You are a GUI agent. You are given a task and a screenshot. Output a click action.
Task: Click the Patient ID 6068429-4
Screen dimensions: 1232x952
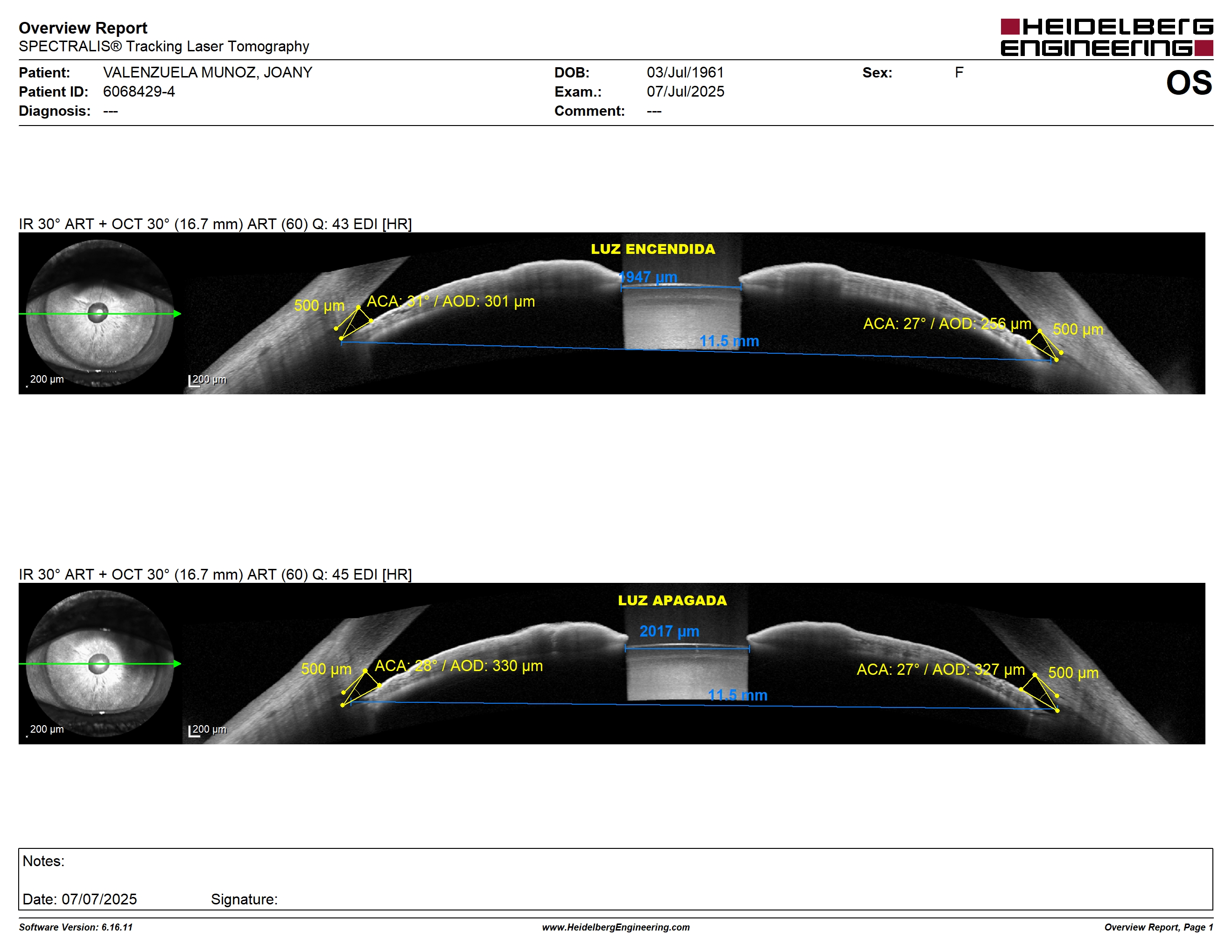[x=139, y=91]
